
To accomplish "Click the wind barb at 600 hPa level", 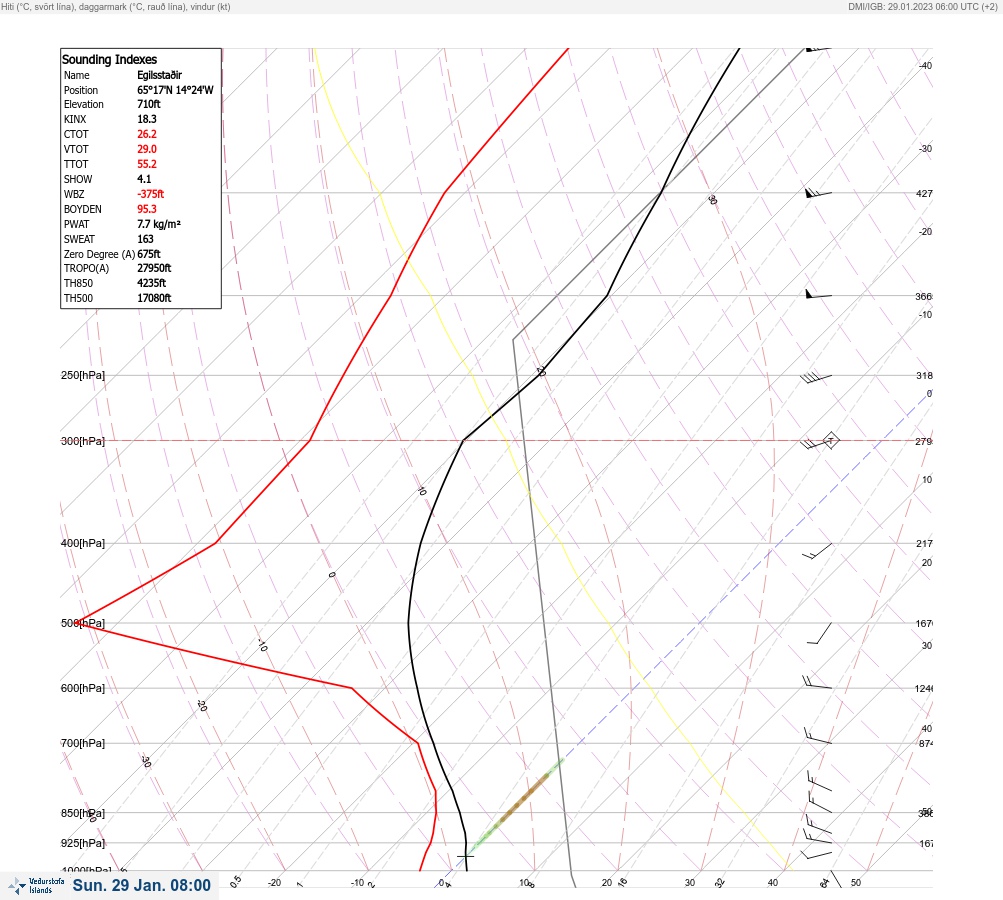I will pos(817,682).
